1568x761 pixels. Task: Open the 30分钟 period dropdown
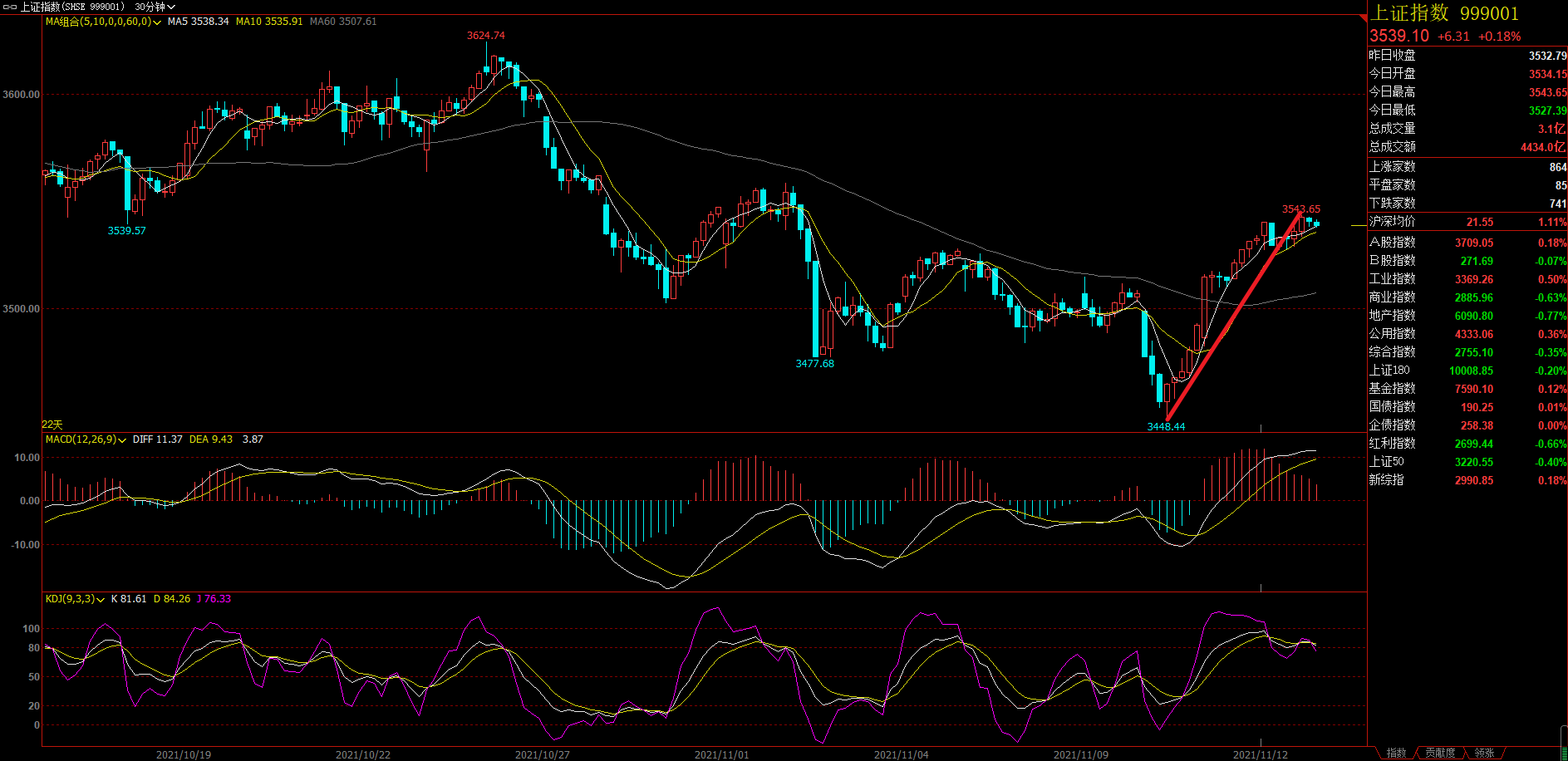point(155,7)
